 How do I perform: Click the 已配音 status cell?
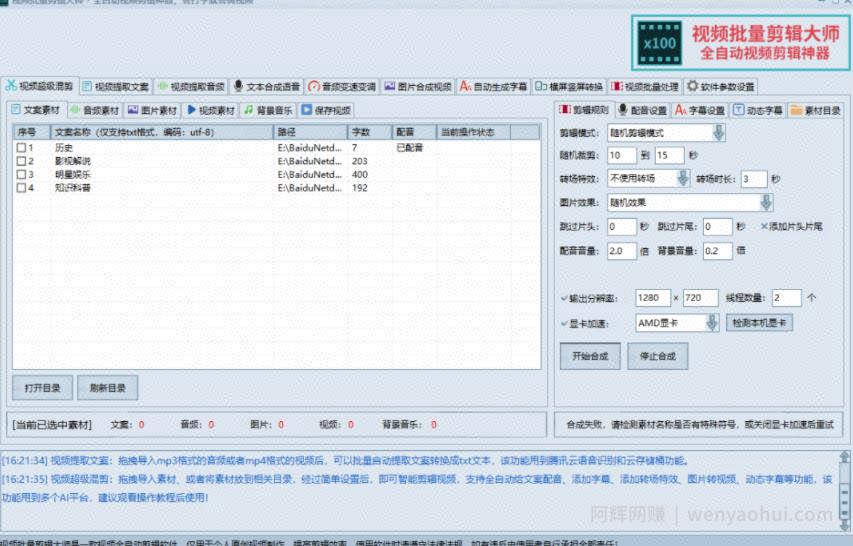(x=410, y=147)
